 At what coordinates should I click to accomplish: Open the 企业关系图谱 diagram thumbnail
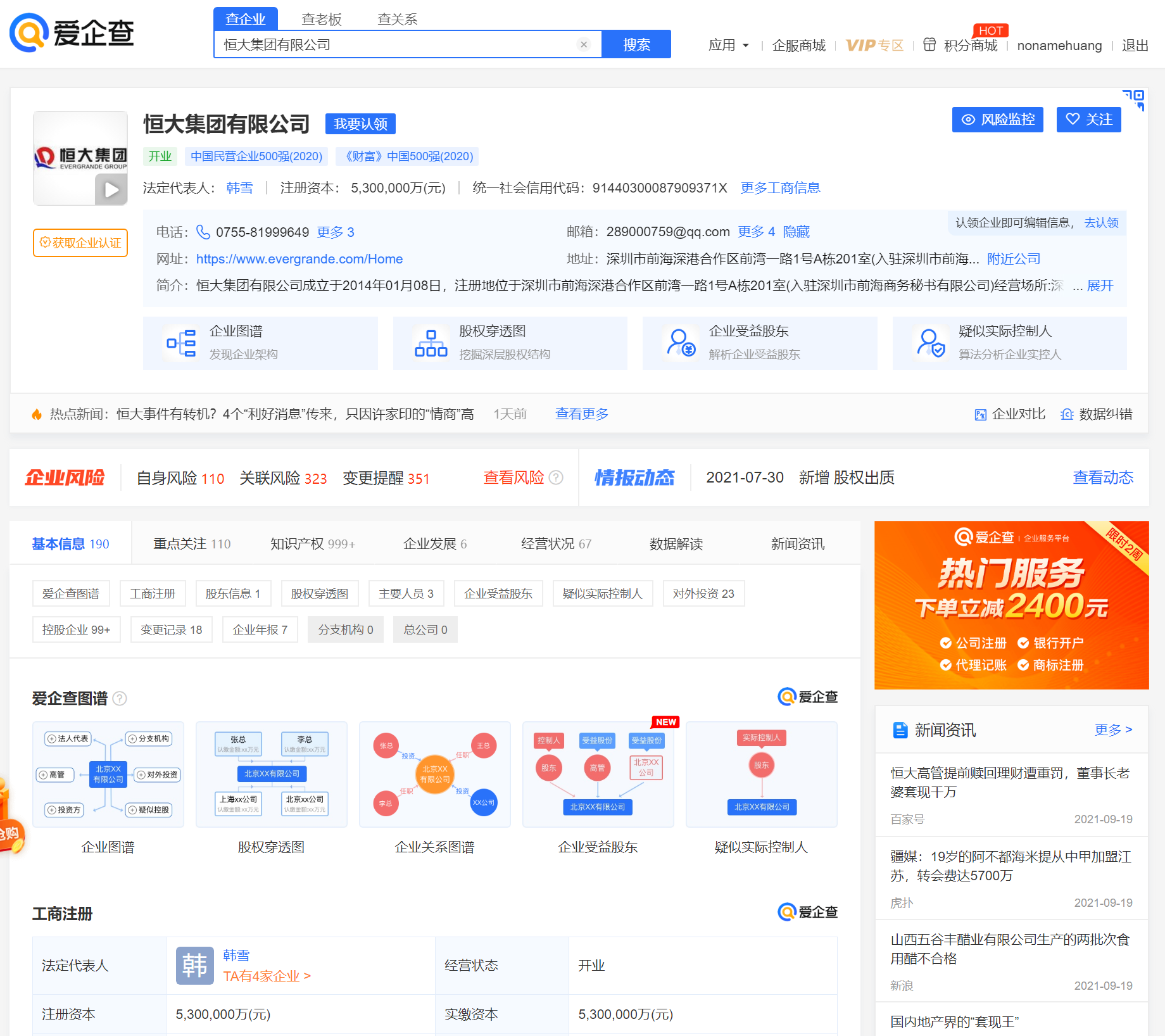435,774
